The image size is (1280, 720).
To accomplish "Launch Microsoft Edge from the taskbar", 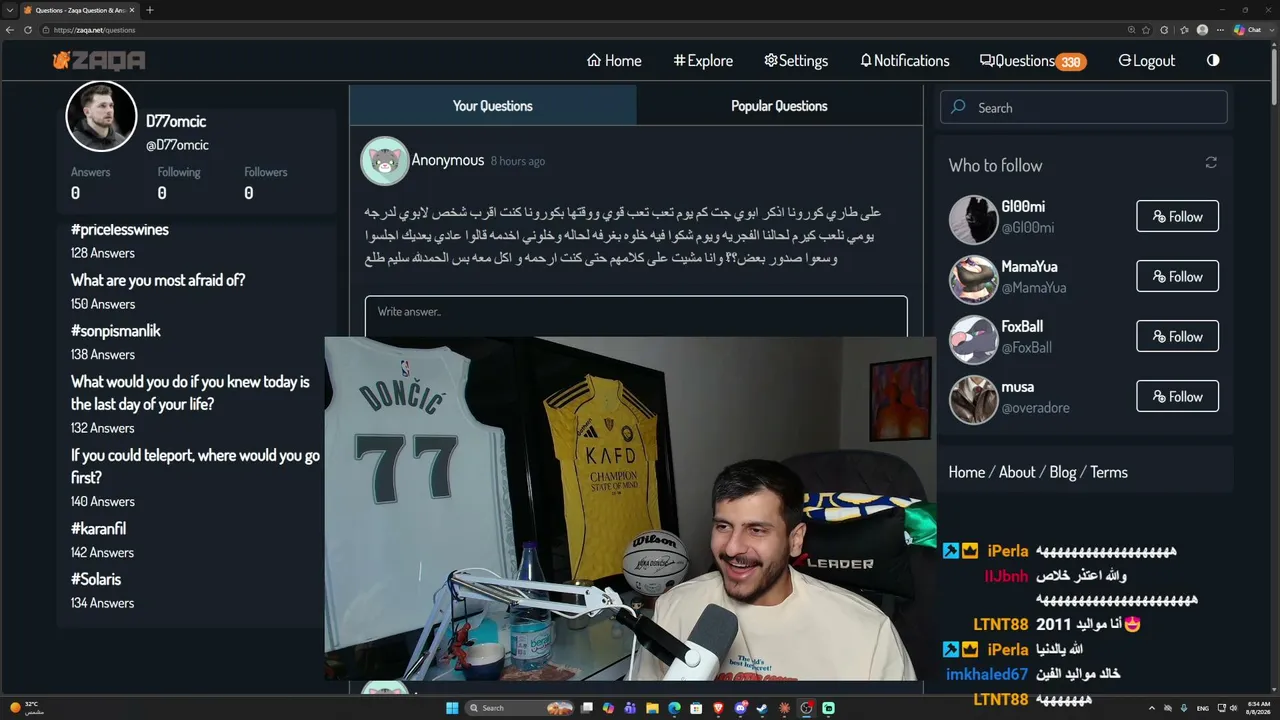I will tap(674, 708).
